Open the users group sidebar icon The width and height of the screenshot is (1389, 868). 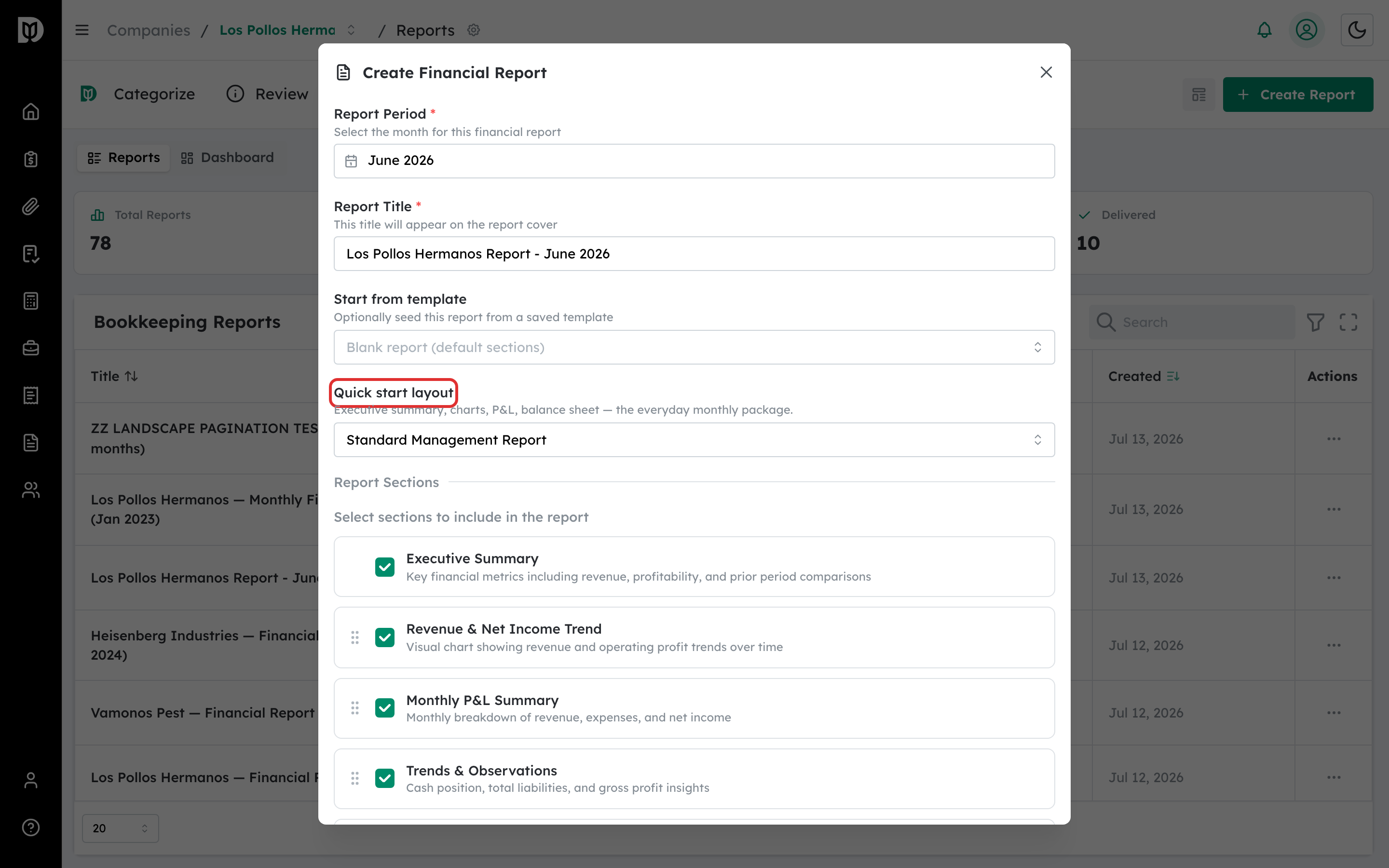coord(30,489)
